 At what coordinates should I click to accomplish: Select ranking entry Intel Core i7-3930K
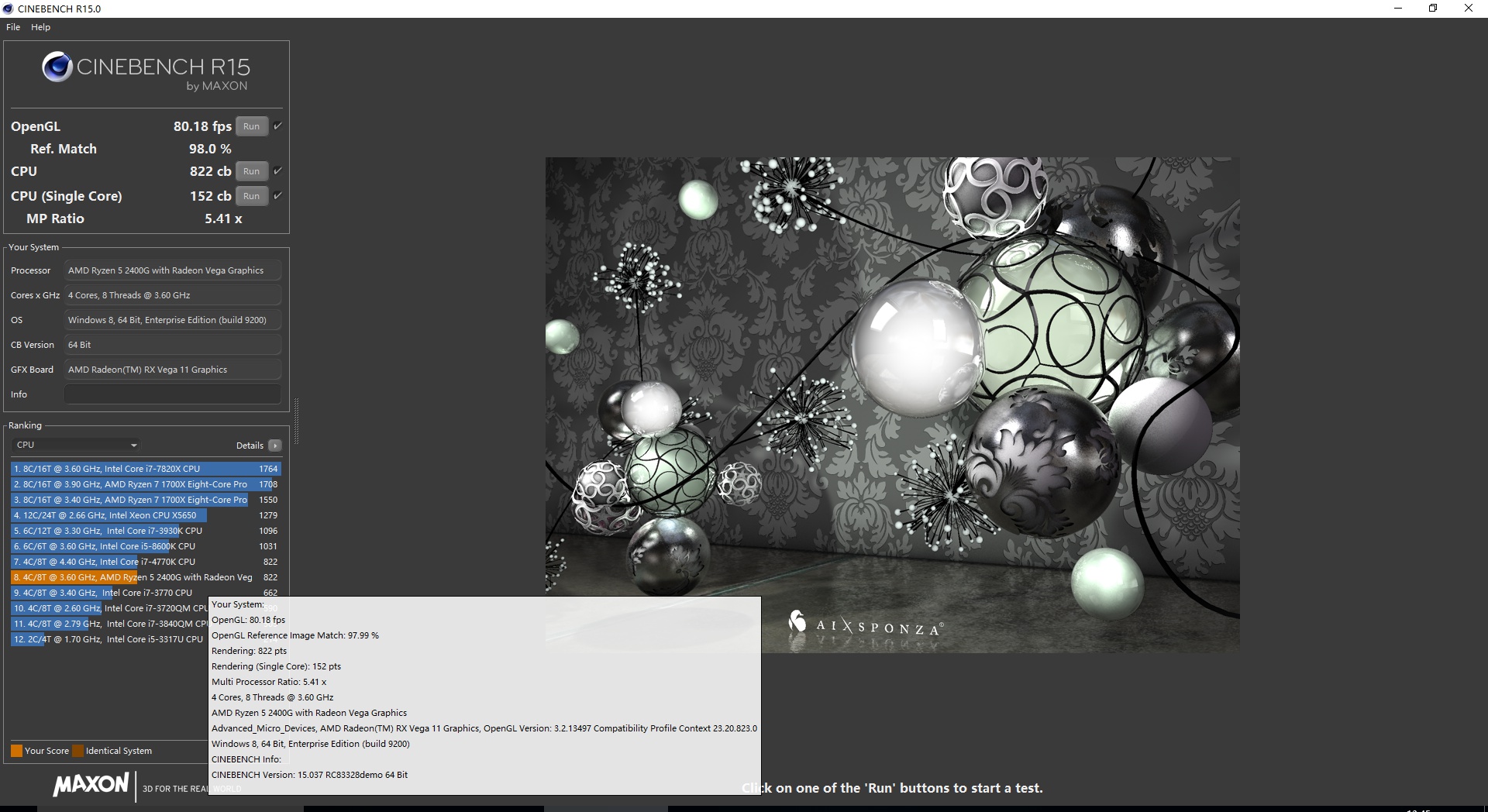click(x=146, y=531)
